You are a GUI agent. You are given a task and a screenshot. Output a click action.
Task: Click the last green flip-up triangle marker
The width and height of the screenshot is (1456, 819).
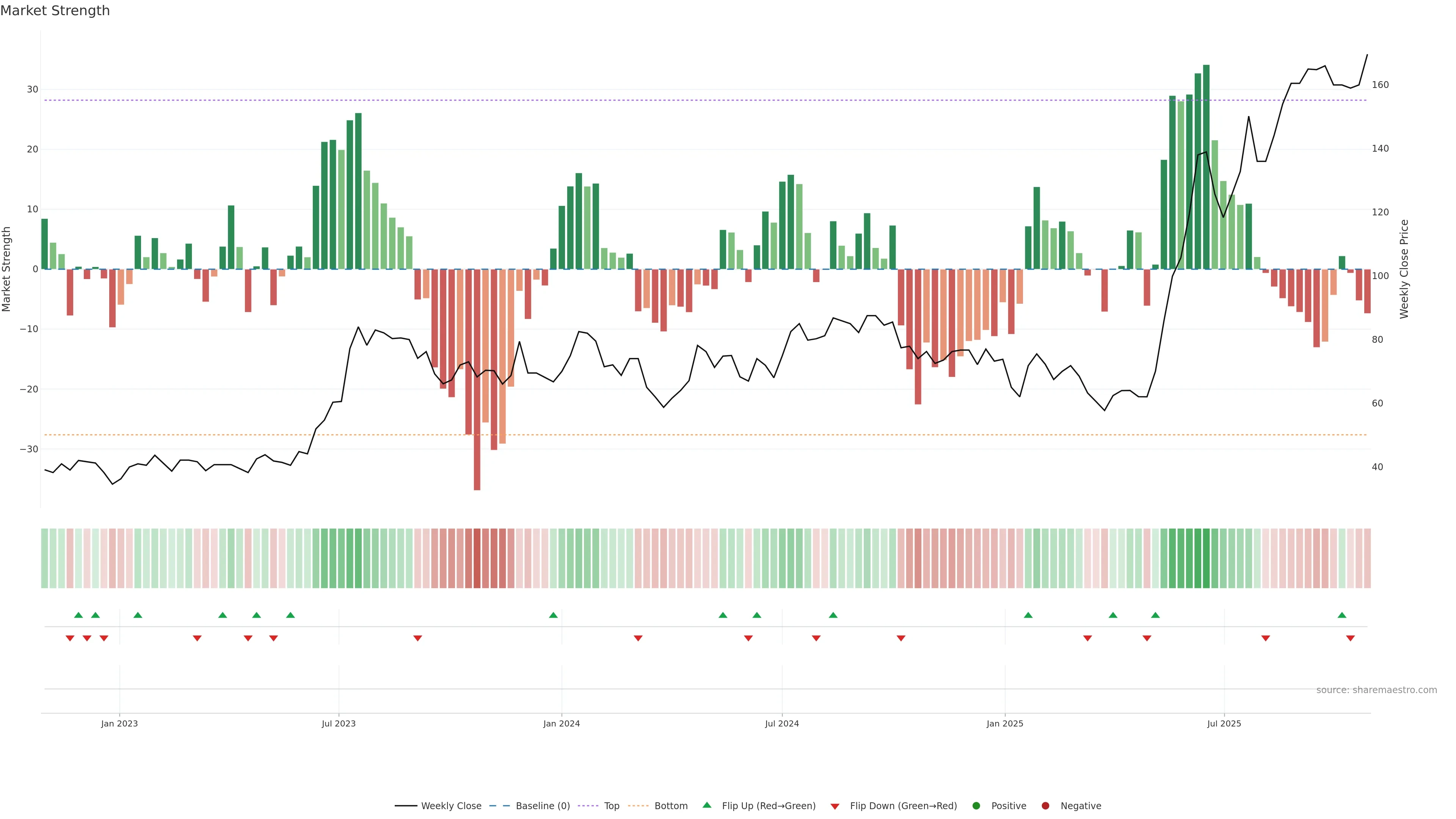(x=1342, y=615)
